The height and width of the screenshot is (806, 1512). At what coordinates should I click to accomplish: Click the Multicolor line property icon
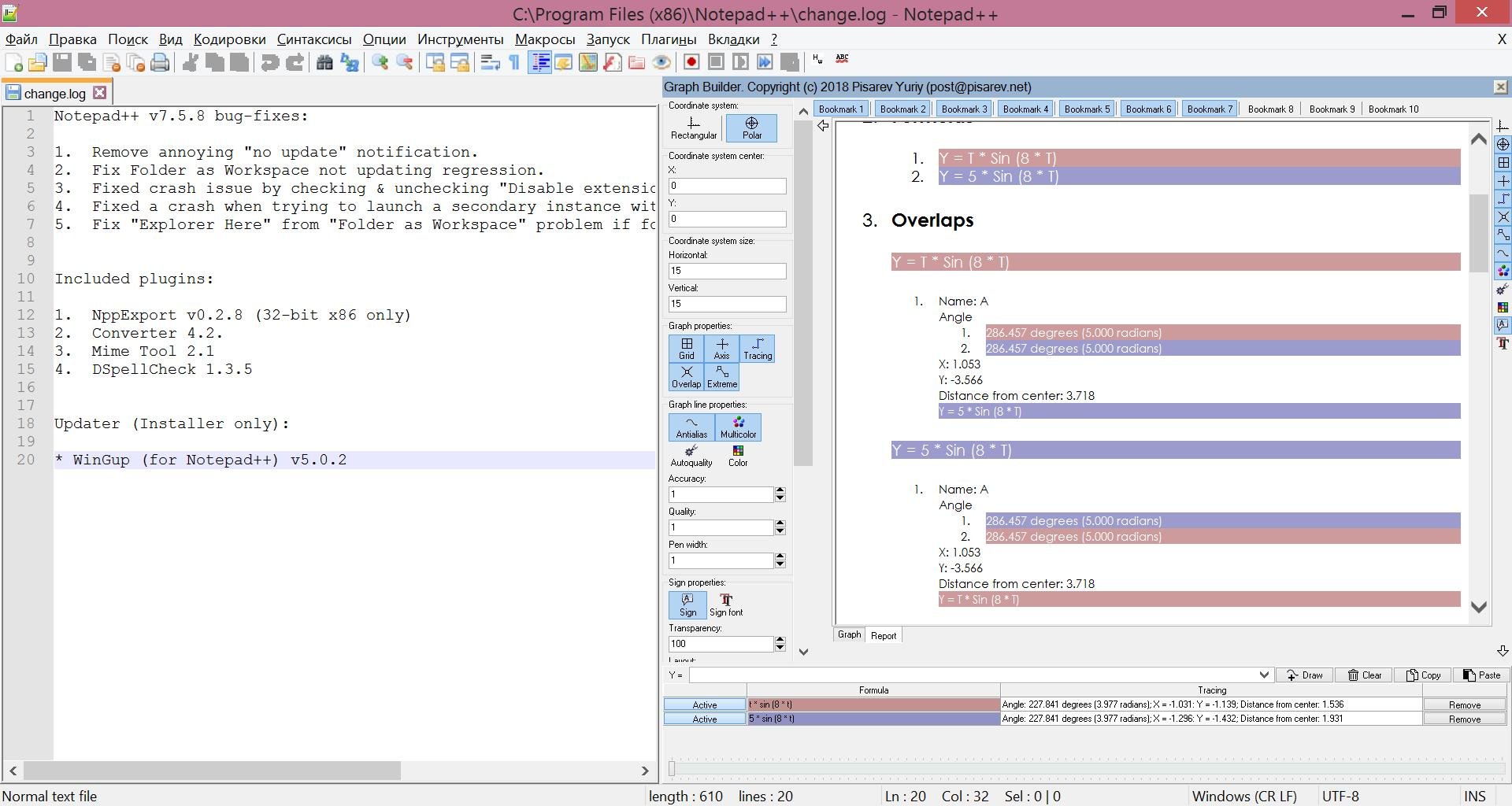[x=737, y=427]
